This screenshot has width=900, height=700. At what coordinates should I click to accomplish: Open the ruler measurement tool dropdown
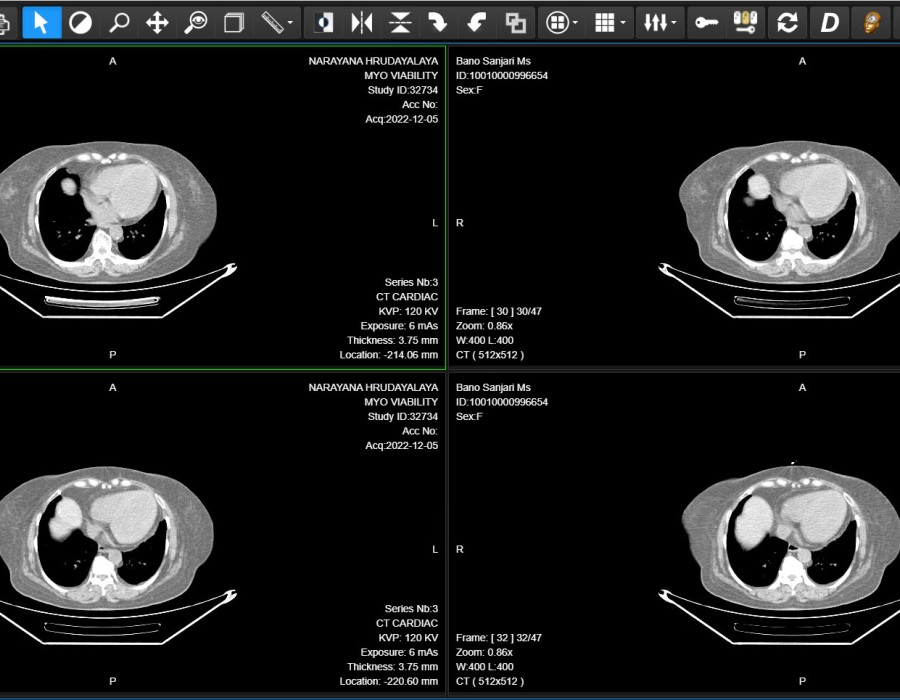pos(291,22)
